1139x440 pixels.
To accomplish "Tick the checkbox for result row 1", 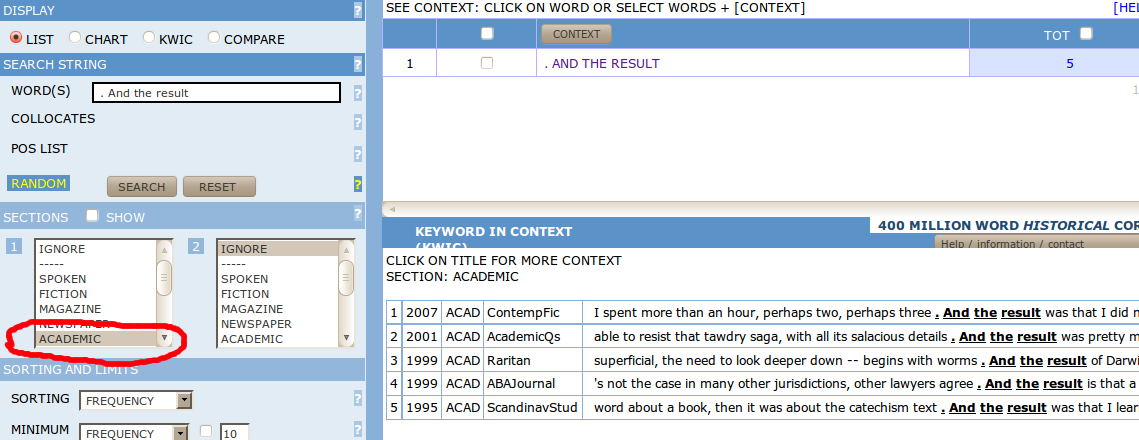I will tap(487, 63).
